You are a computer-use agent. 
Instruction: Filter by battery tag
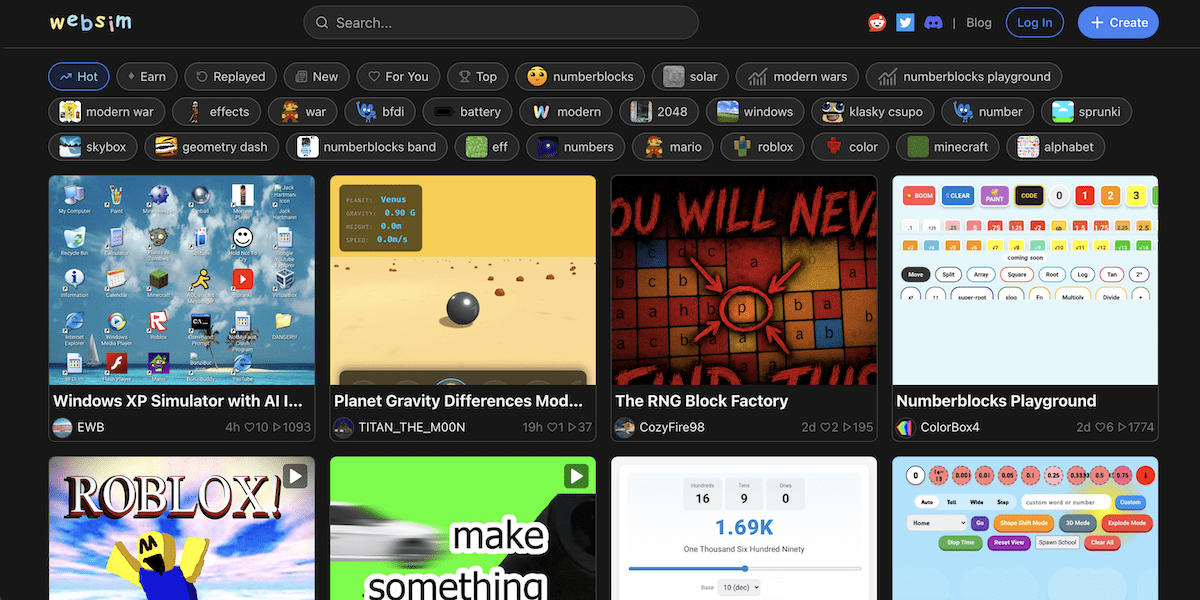tap(467, 111)
